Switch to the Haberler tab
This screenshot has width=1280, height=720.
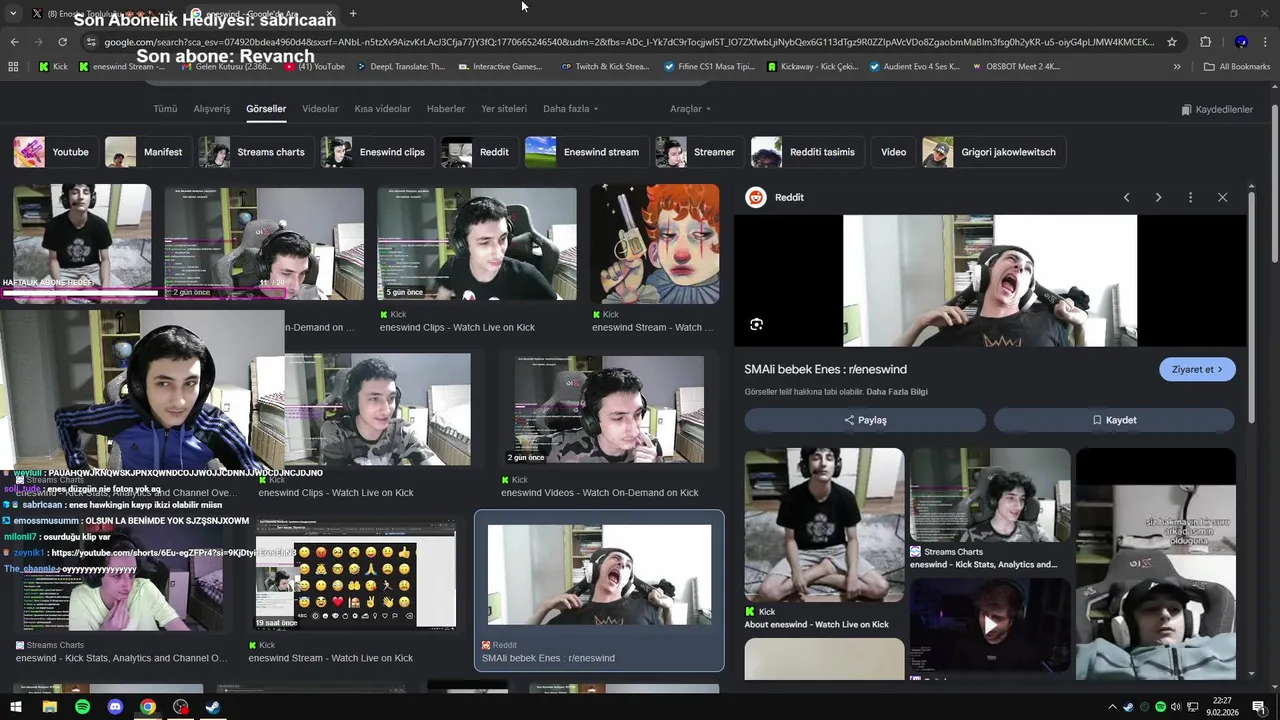point(446,109)
